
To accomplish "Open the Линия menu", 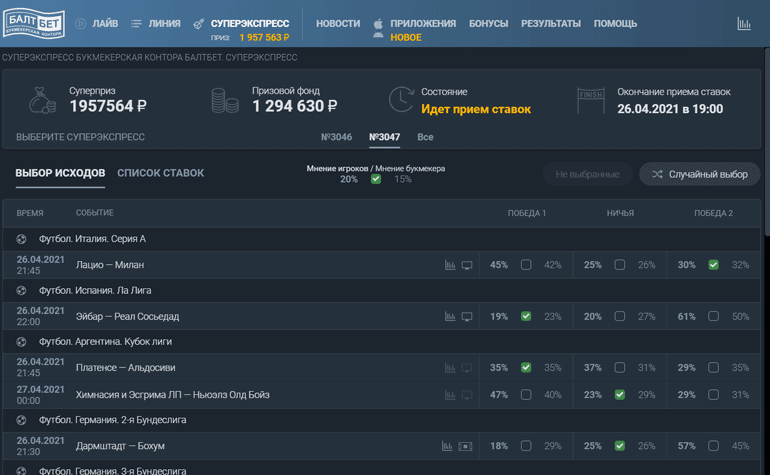I will pyautogui.click(x=165, y=24).
